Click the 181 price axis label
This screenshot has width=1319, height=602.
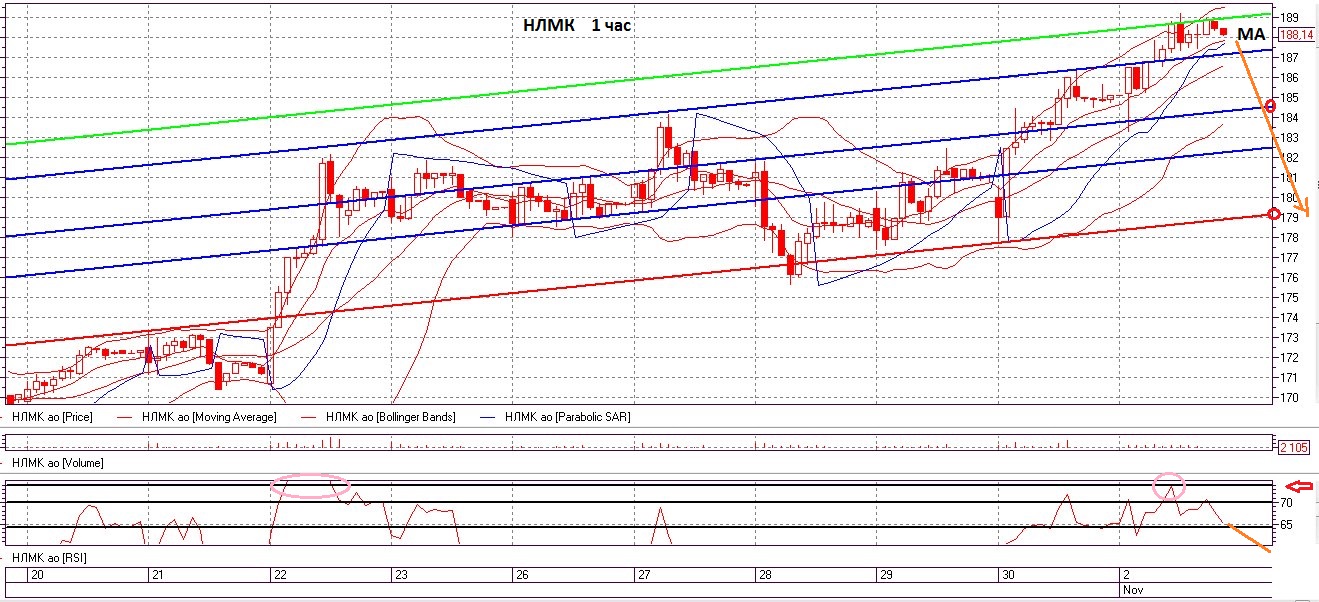[1289, 178]
